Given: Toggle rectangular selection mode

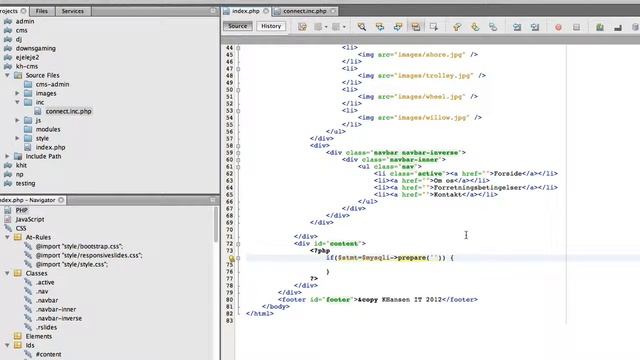Looking at the screenshot, I should point(433,27).
